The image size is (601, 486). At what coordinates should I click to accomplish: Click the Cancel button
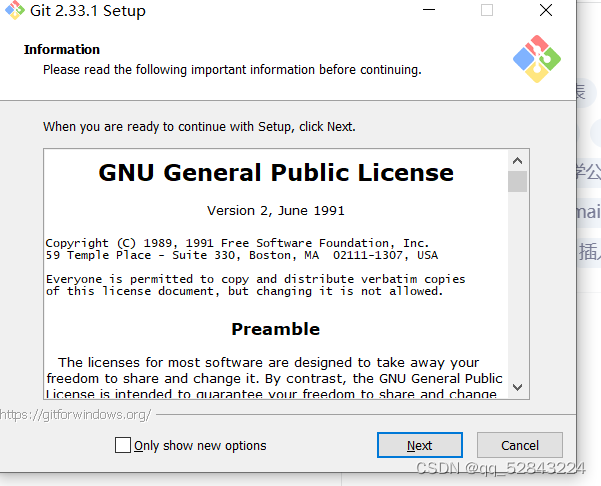(x=520, y=445)
